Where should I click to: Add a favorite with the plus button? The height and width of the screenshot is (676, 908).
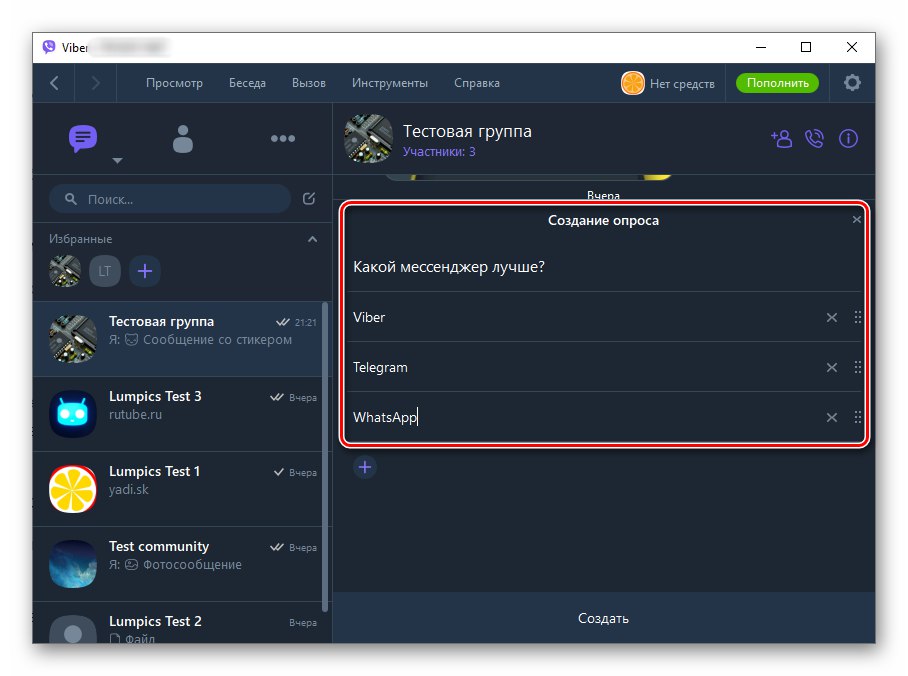(x=145, y=271)
